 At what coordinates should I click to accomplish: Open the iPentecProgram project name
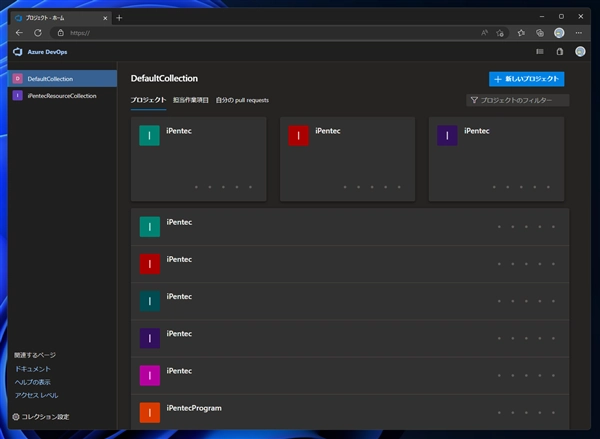[x=194, y=408]
